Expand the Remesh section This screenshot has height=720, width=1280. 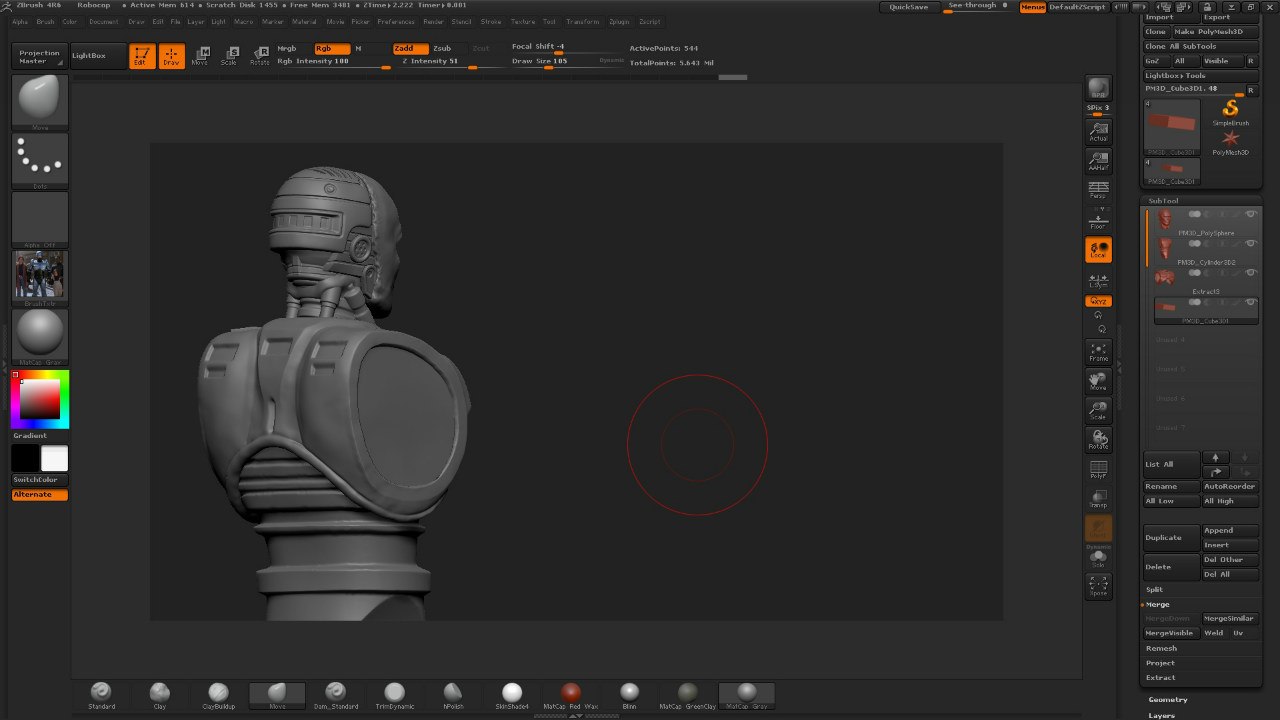[x=1161, y=648]
